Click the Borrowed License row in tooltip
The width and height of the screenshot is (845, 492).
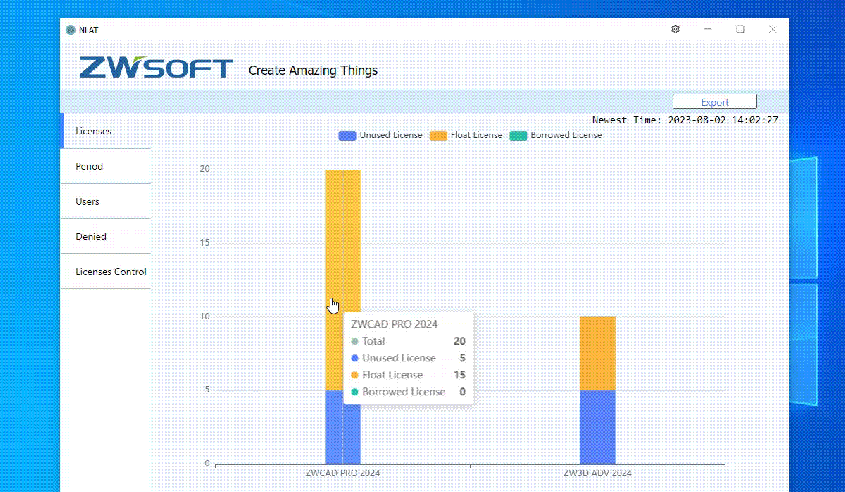point(408,391)
